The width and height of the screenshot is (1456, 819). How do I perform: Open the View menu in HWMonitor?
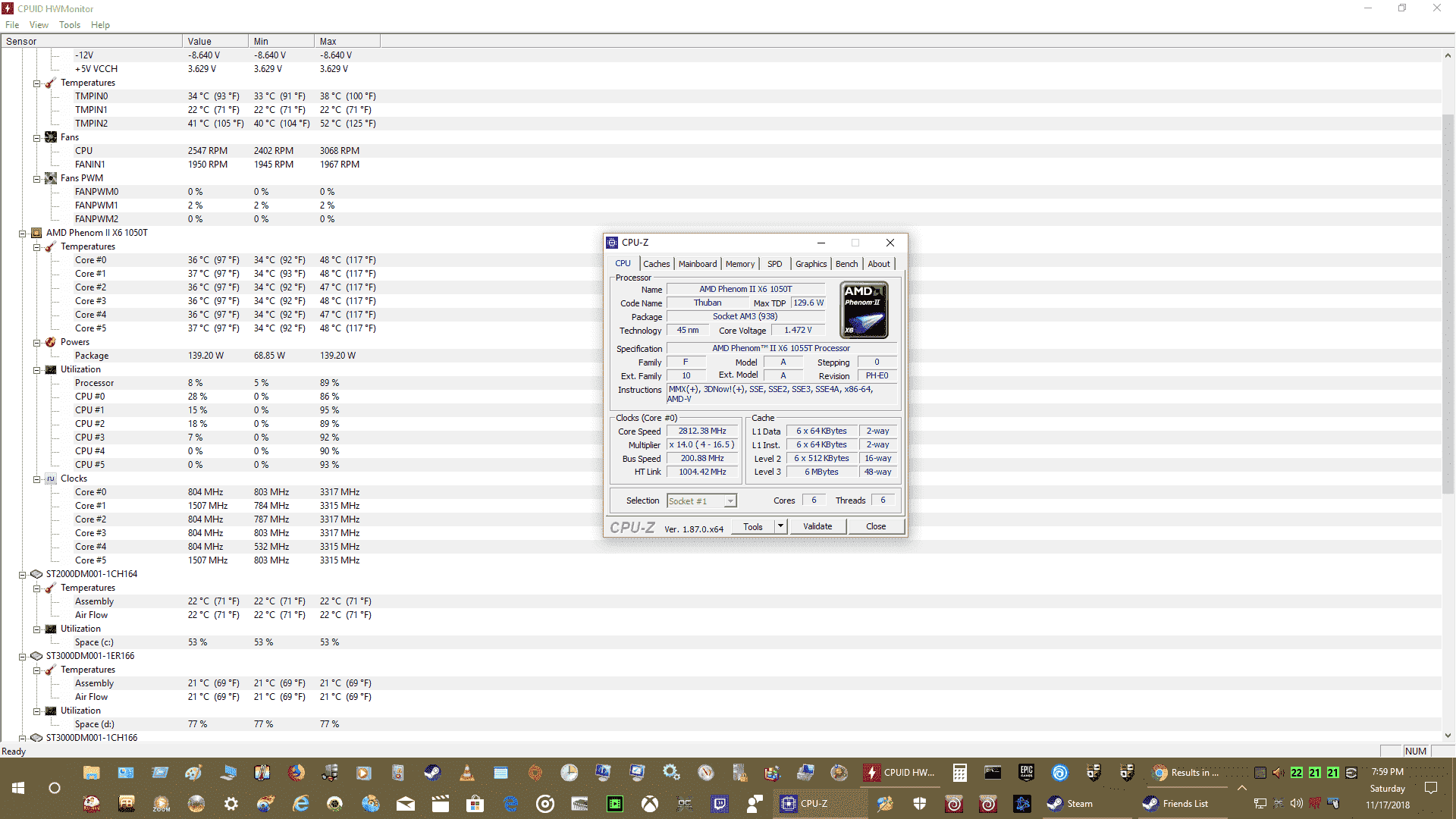click(39, 25)
